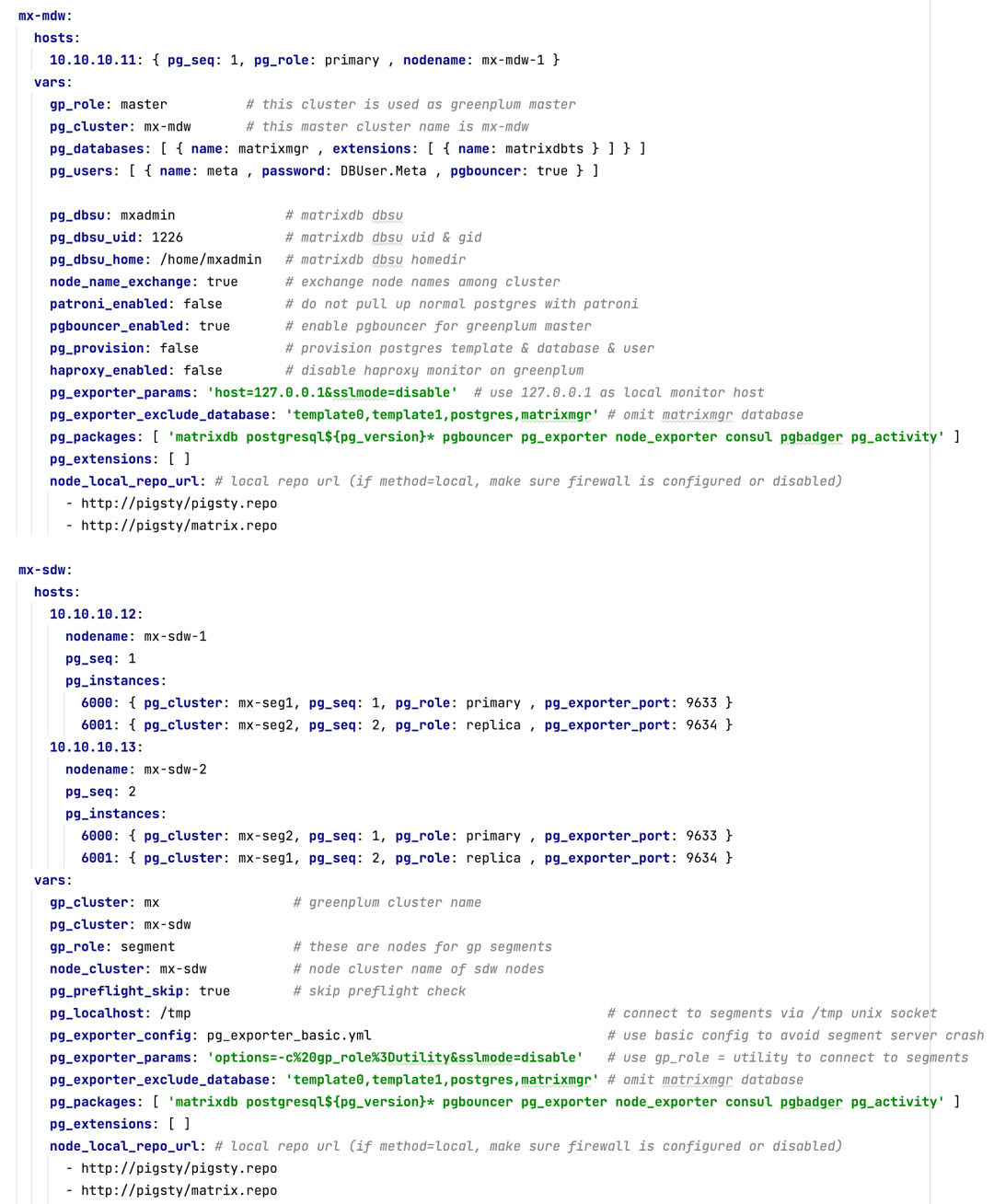Select the value 'pg_exporter_basic.yml'
994x1204 pixels.
coord(289,1035)
